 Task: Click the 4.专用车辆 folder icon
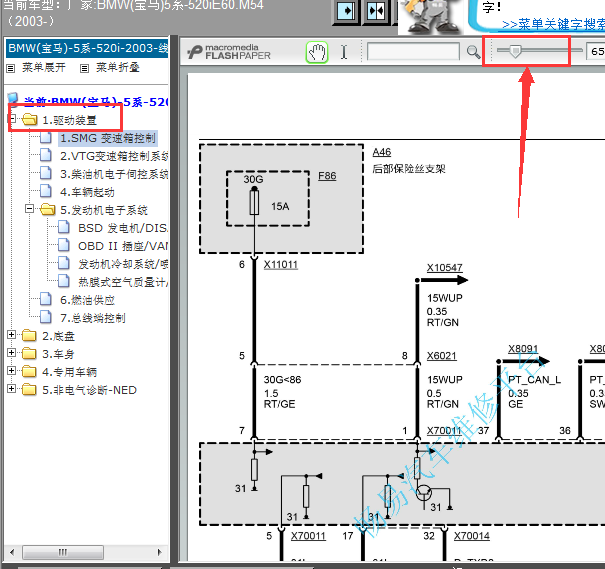coord(29,371)
